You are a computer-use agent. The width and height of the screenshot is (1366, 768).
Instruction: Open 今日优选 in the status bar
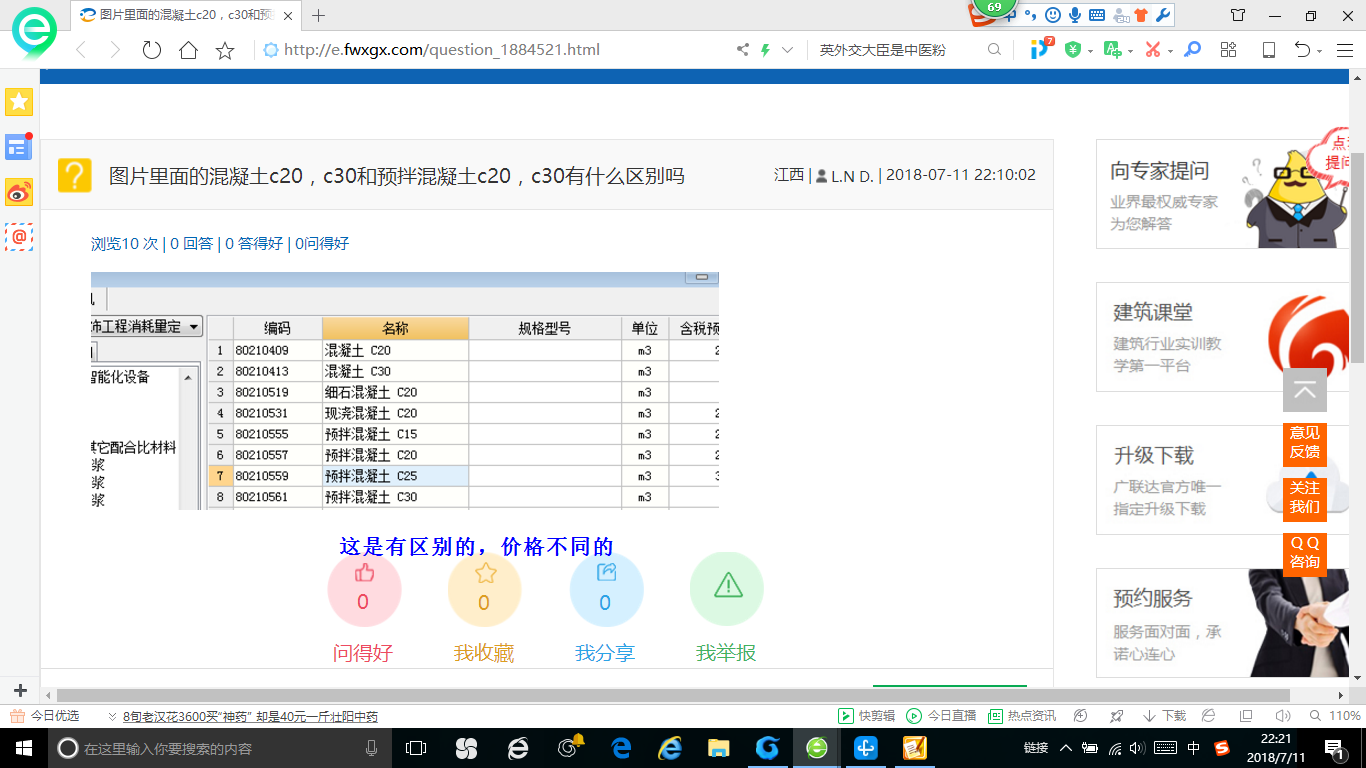point(45,716)
